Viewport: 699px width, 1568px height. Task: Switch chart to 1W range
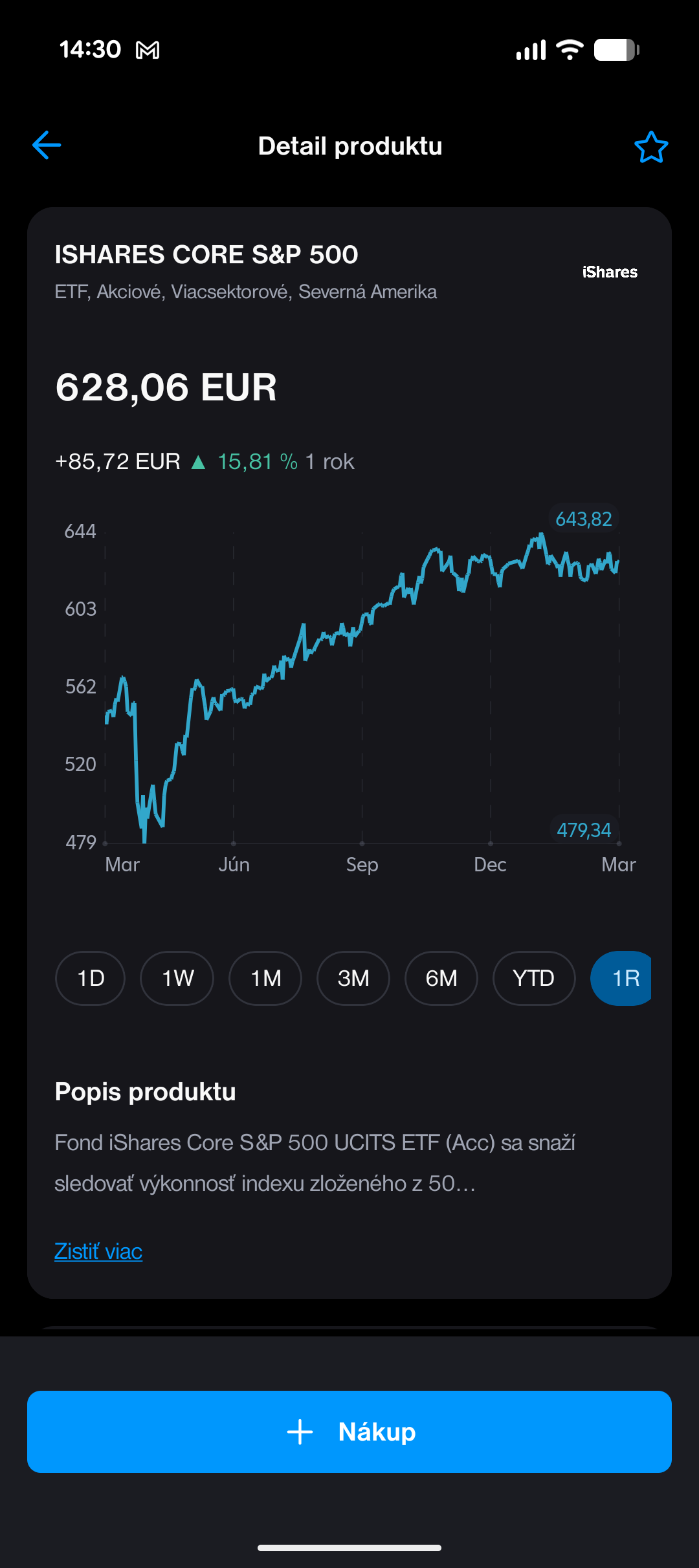pyautogui.click(x=177, y=978)
